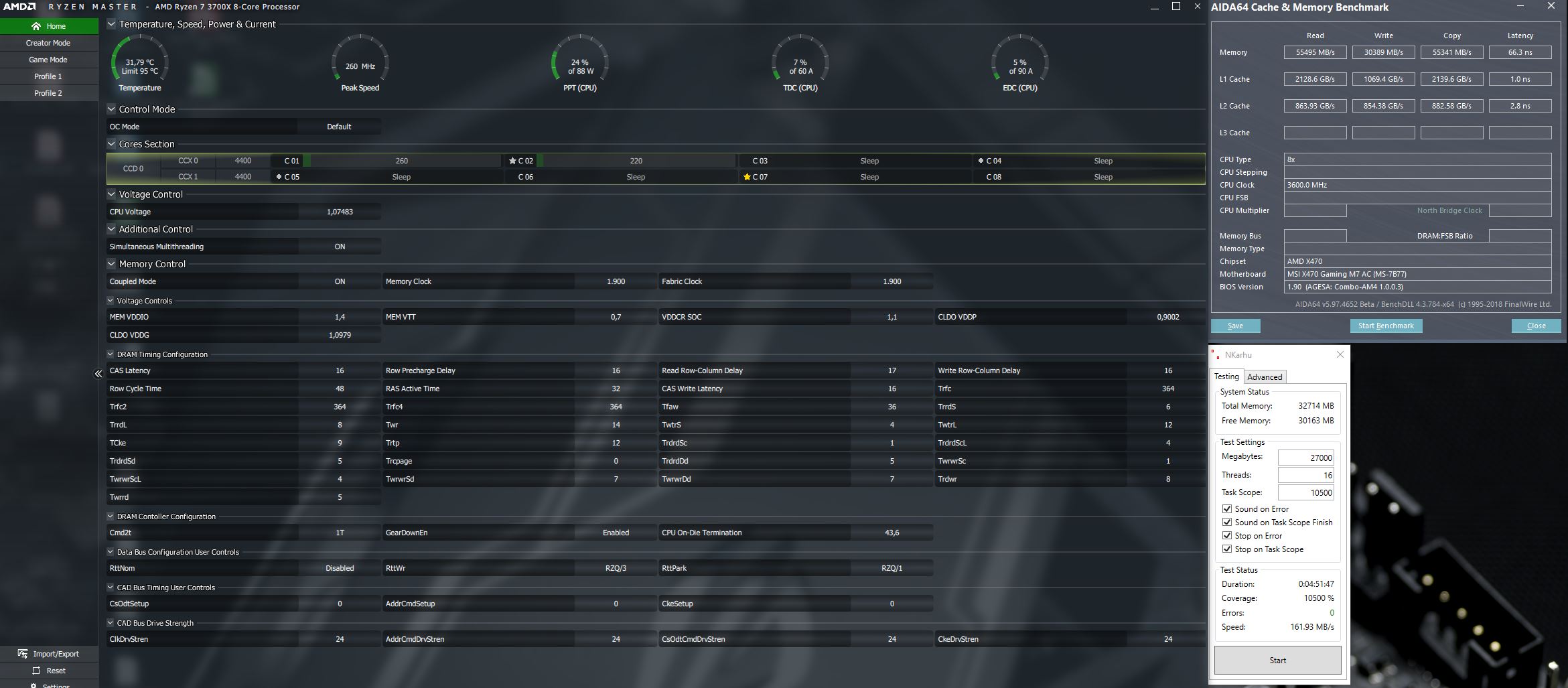Viewport: 1568px width, 688px height.
Task: Click the dot marker beside core C 04
Action: [x=981, y=161]
